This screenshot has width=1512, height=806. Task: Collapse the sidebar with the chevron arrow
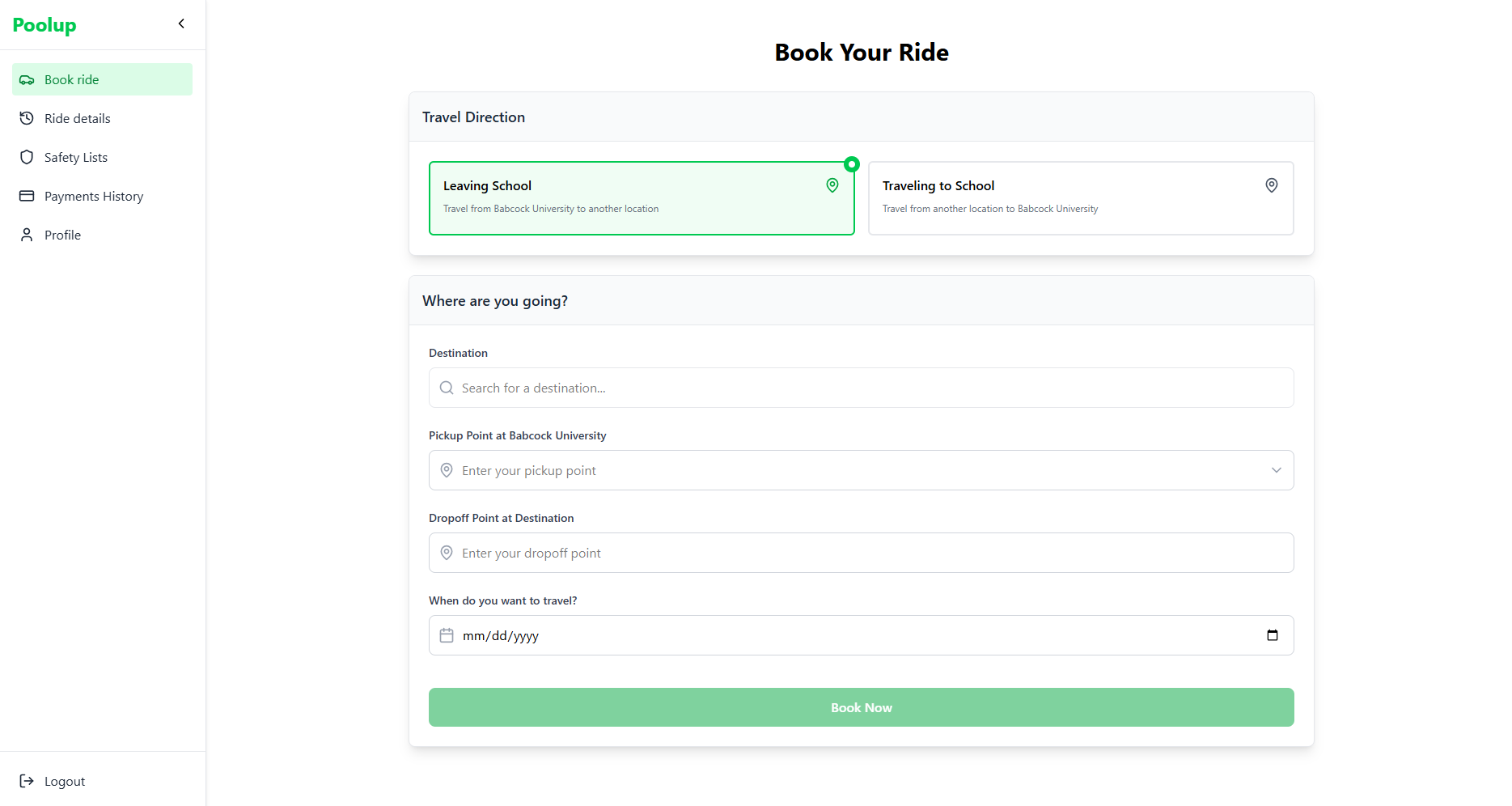click(x=181, y=23)
